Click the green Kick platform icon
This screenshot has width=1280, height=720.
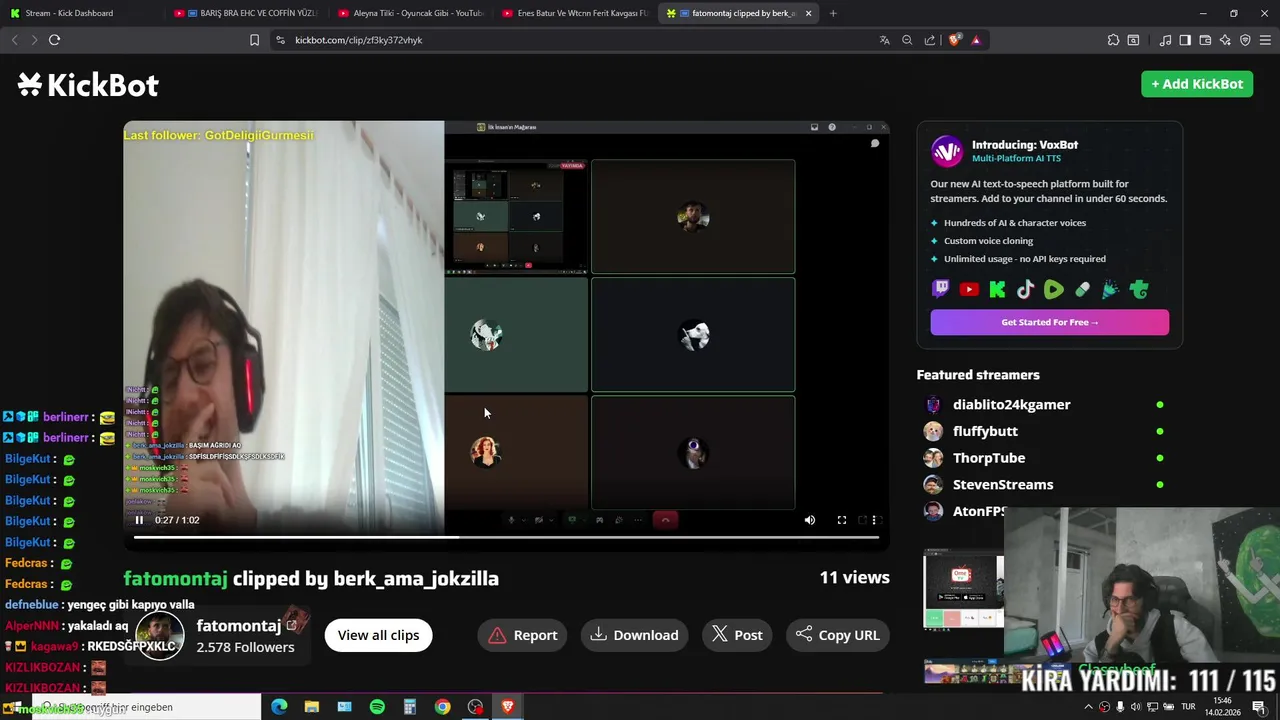click(997, 290)
